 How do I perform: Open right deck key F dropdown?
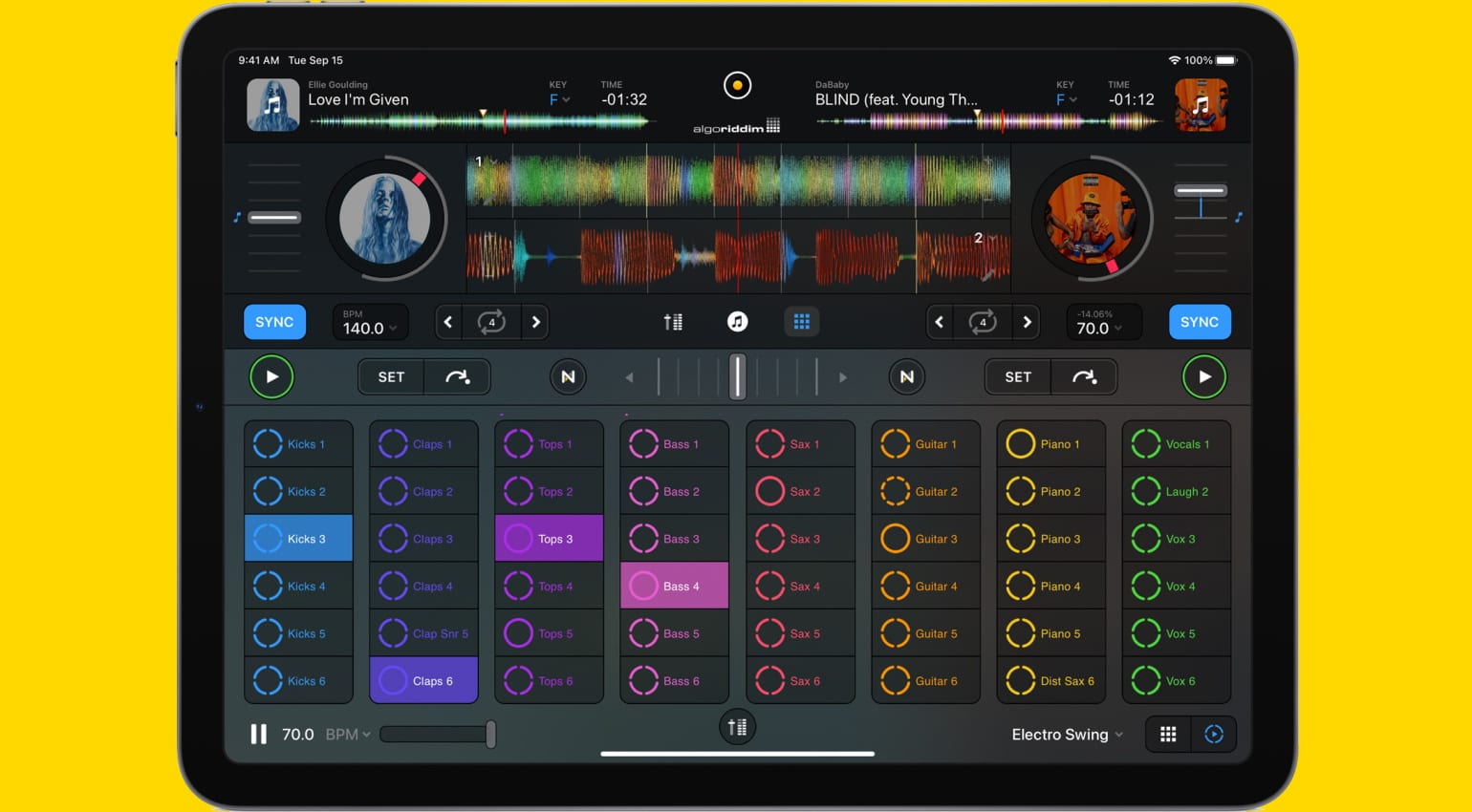click(1066, 99)
